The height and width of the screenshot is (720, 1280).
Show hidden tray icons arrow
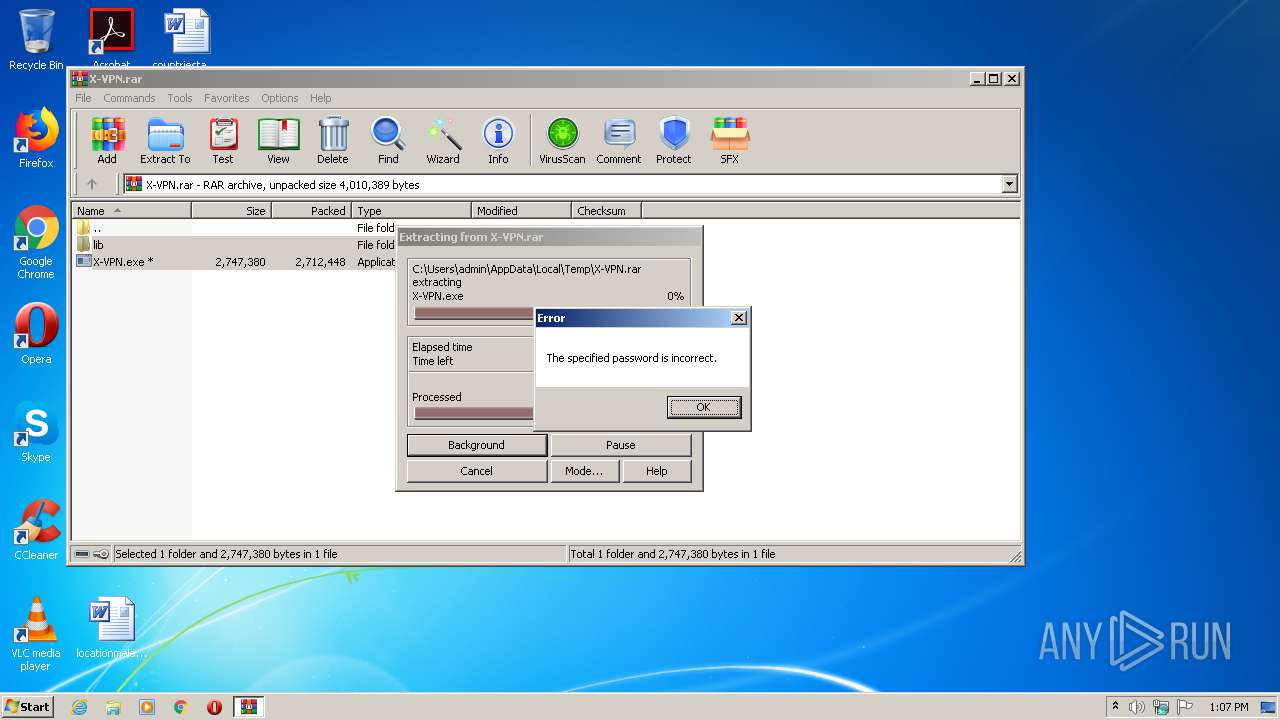tap(1115, 707)
